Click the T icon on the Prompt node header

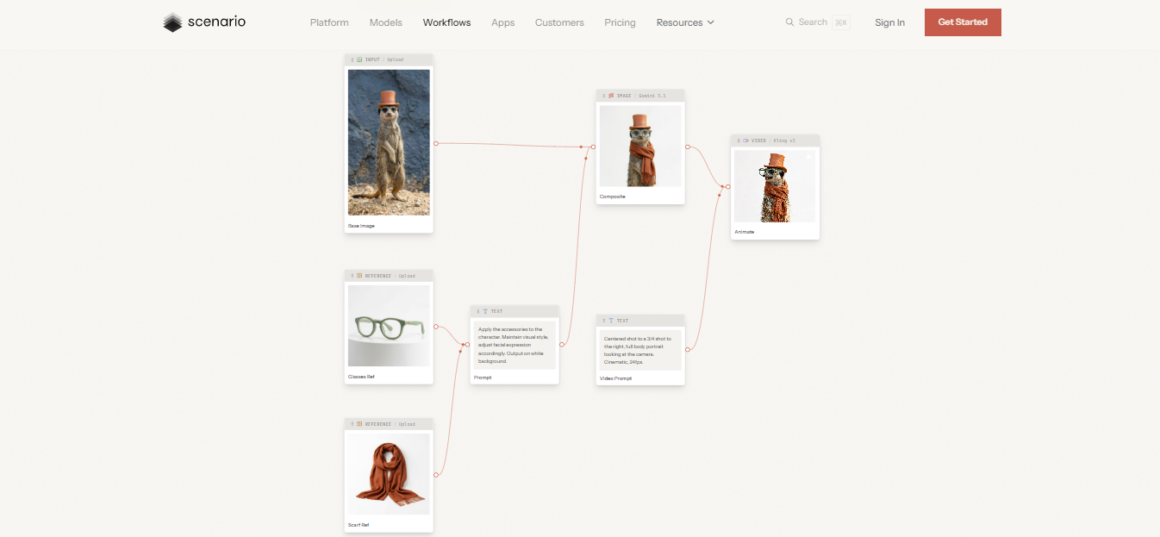point(485,311)
